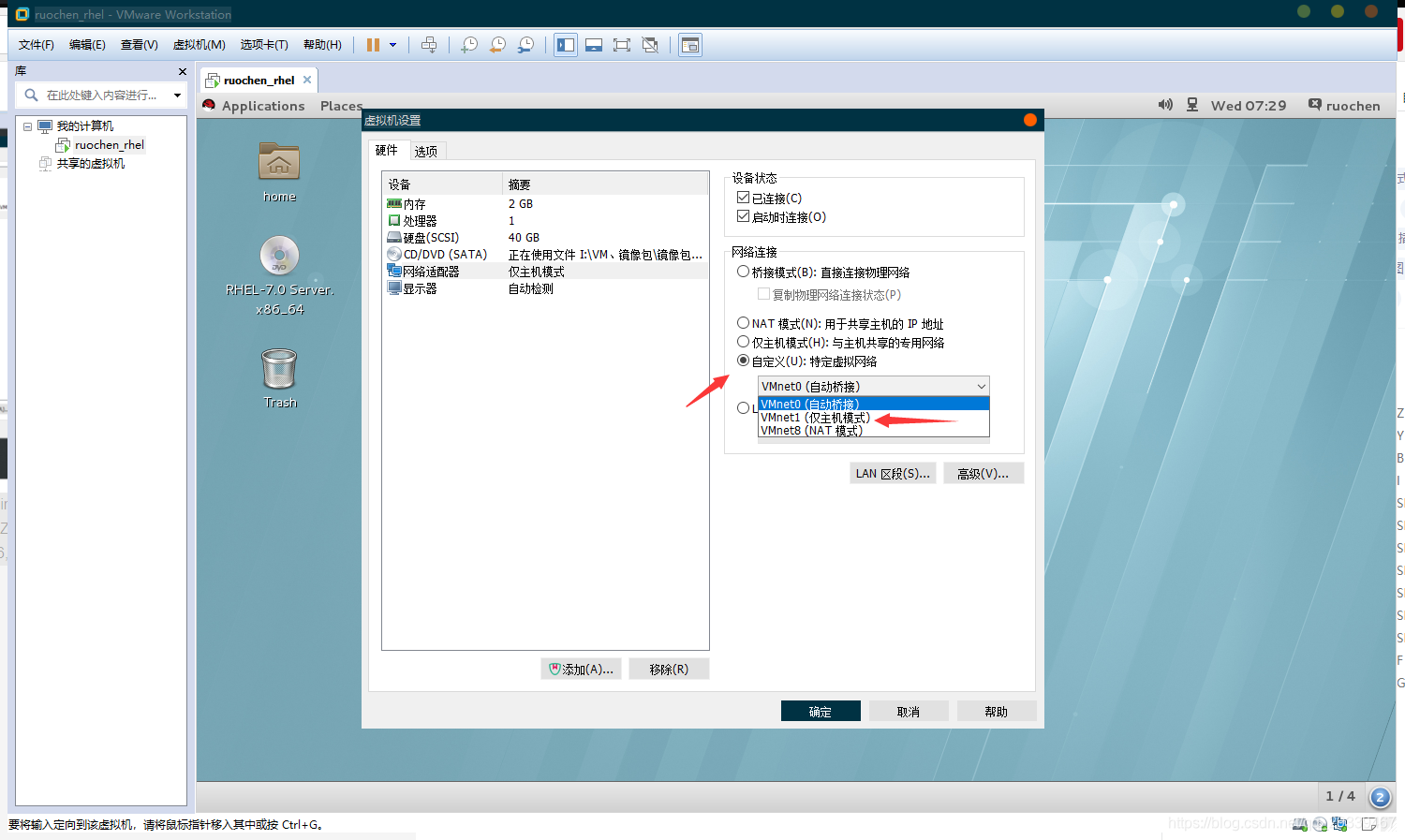The image size is (1405, 840).
Task: Click the 移除(R) button
Action: click(669, 669)
